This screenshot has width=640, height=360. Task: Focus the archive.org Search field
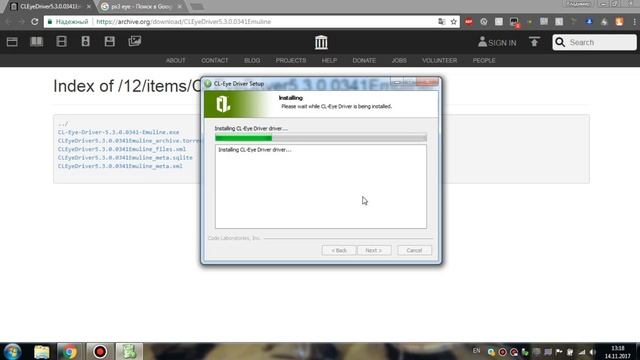[x=594, y=42]
